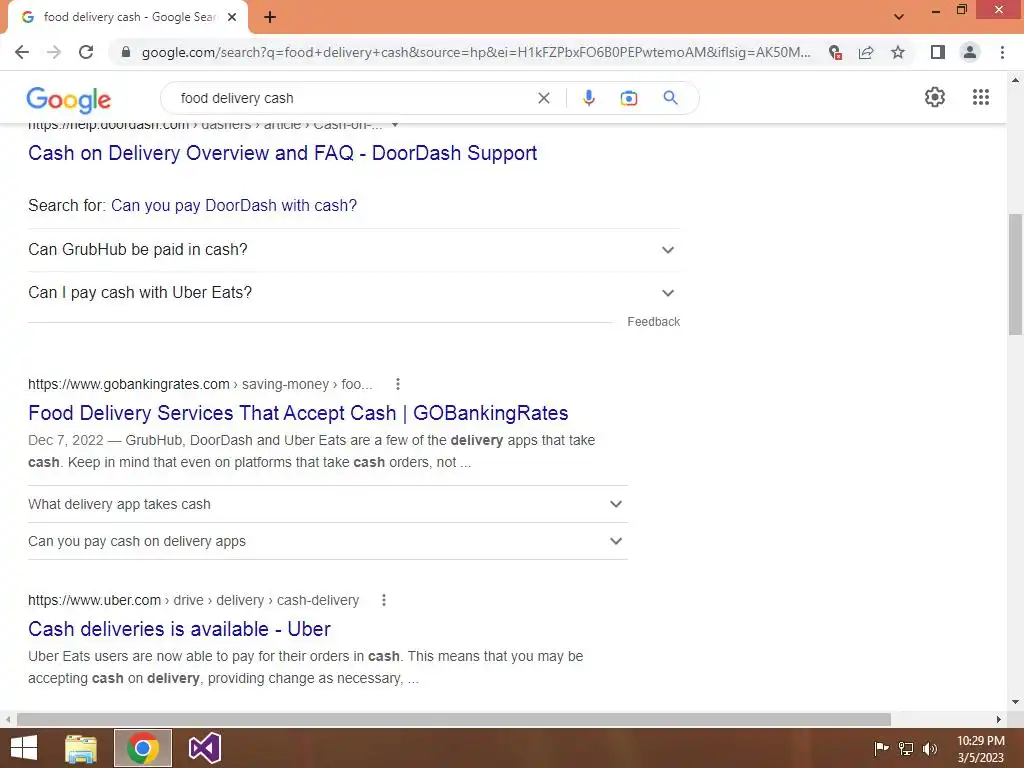Open more options for Uber result
This screenshot has width=1024, height=768.
384,600
